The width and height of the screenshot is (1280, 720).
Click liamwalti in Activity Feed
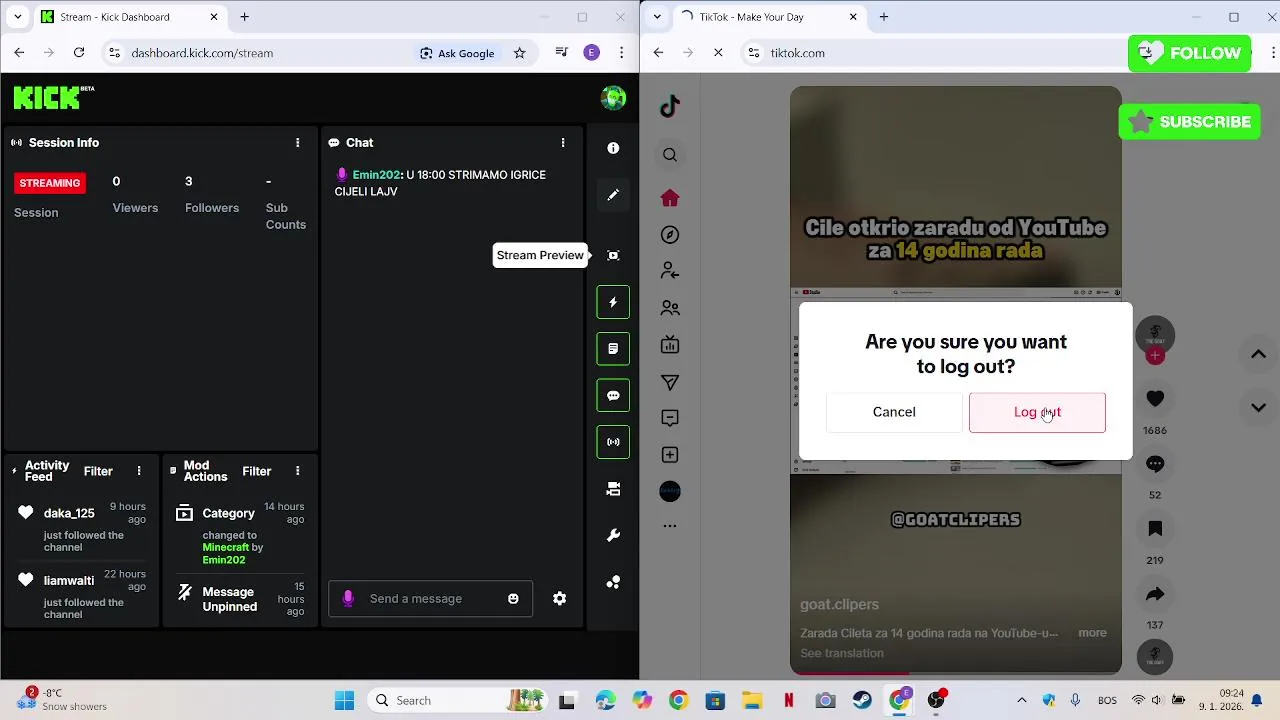pyautogui.click(x=69, y=580)
